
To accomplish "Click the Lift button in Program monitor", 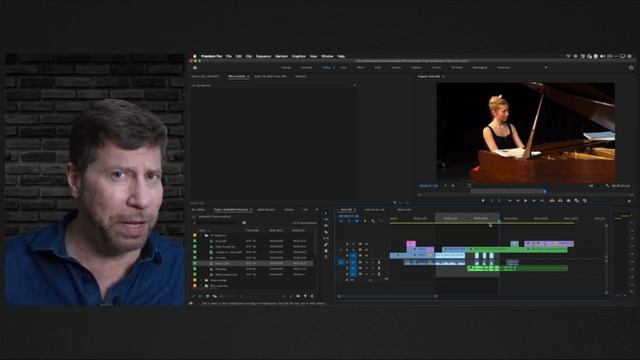I will [552, 201].
